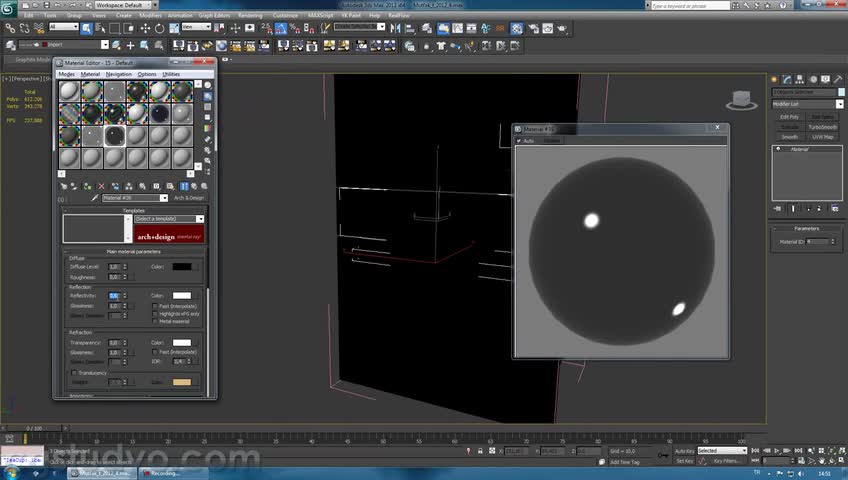
Task: Uncheck Auto in the material preview window
Action: [519, 141]
